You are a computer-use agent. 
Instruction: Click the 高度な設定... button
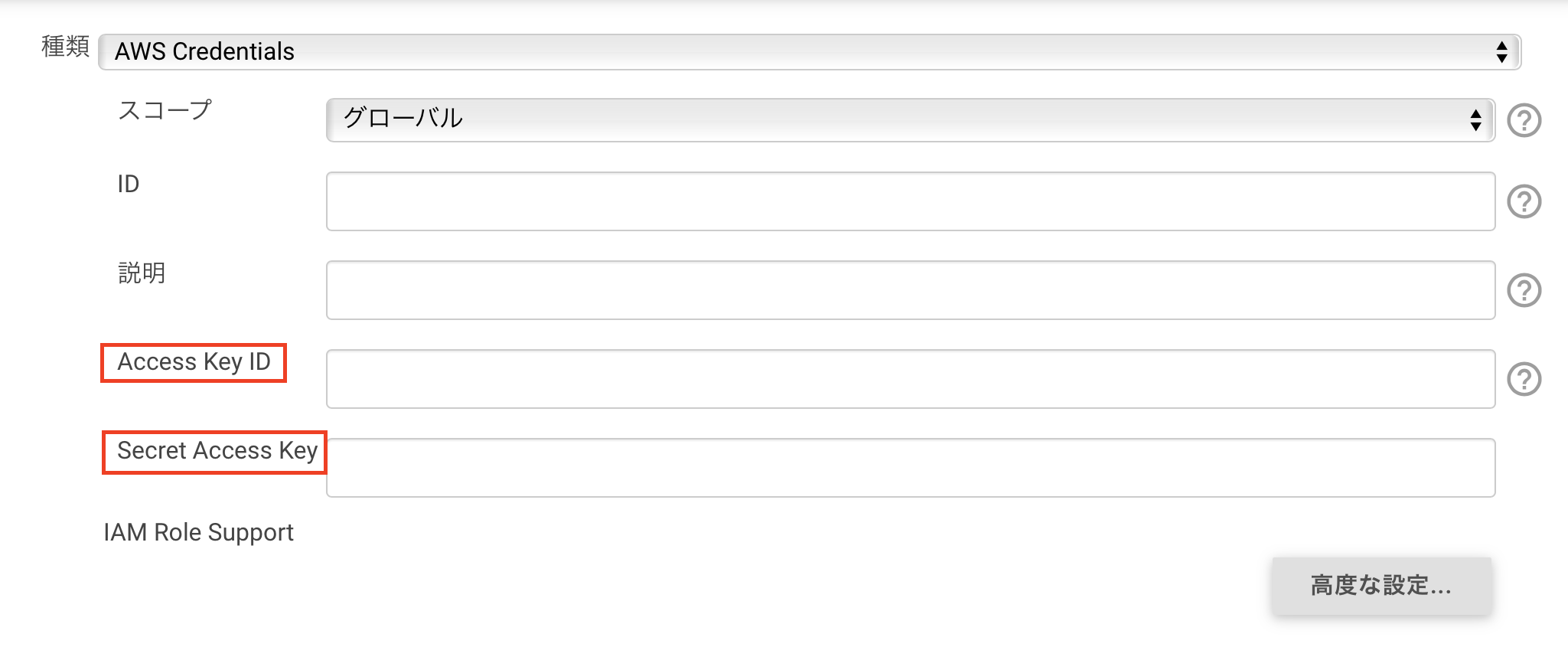click(1381, 586)
